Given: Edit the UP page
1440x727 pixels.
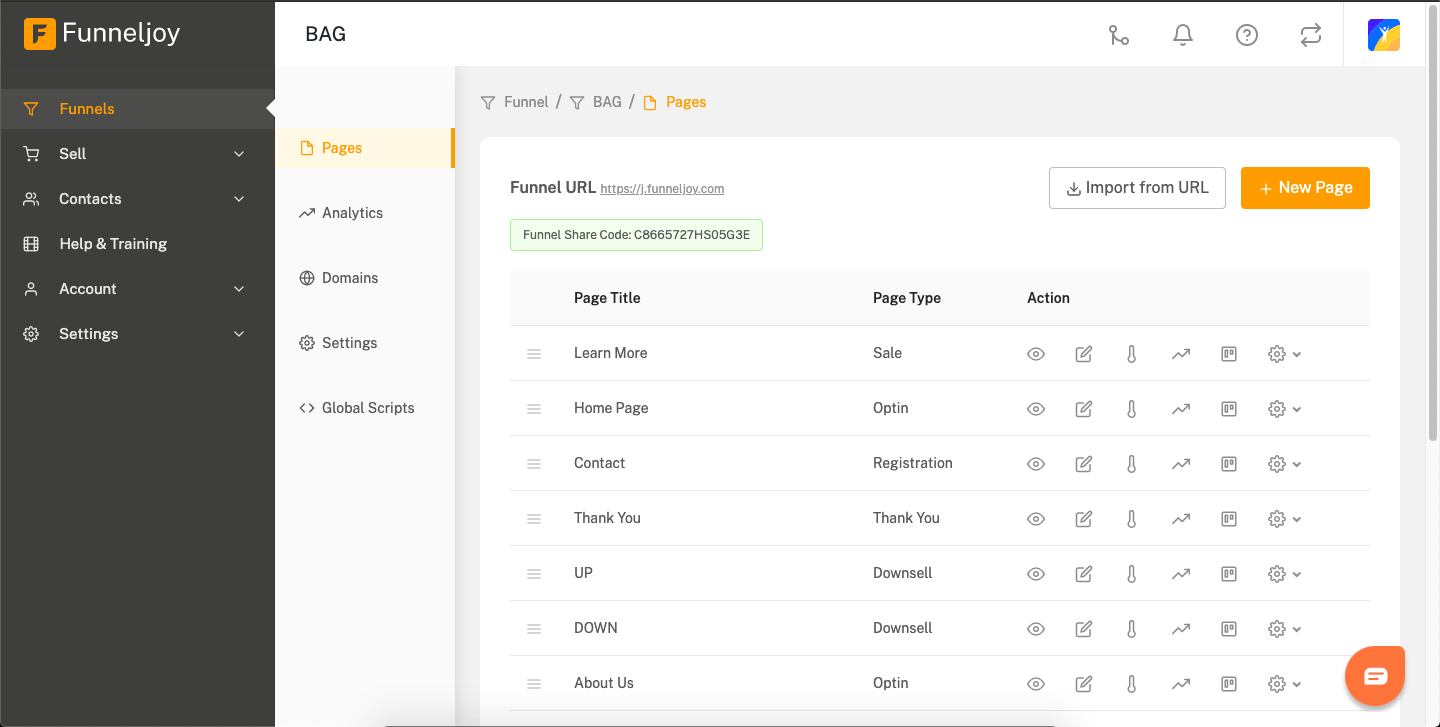Looking at the screenshot, I should click(1084, 574).
